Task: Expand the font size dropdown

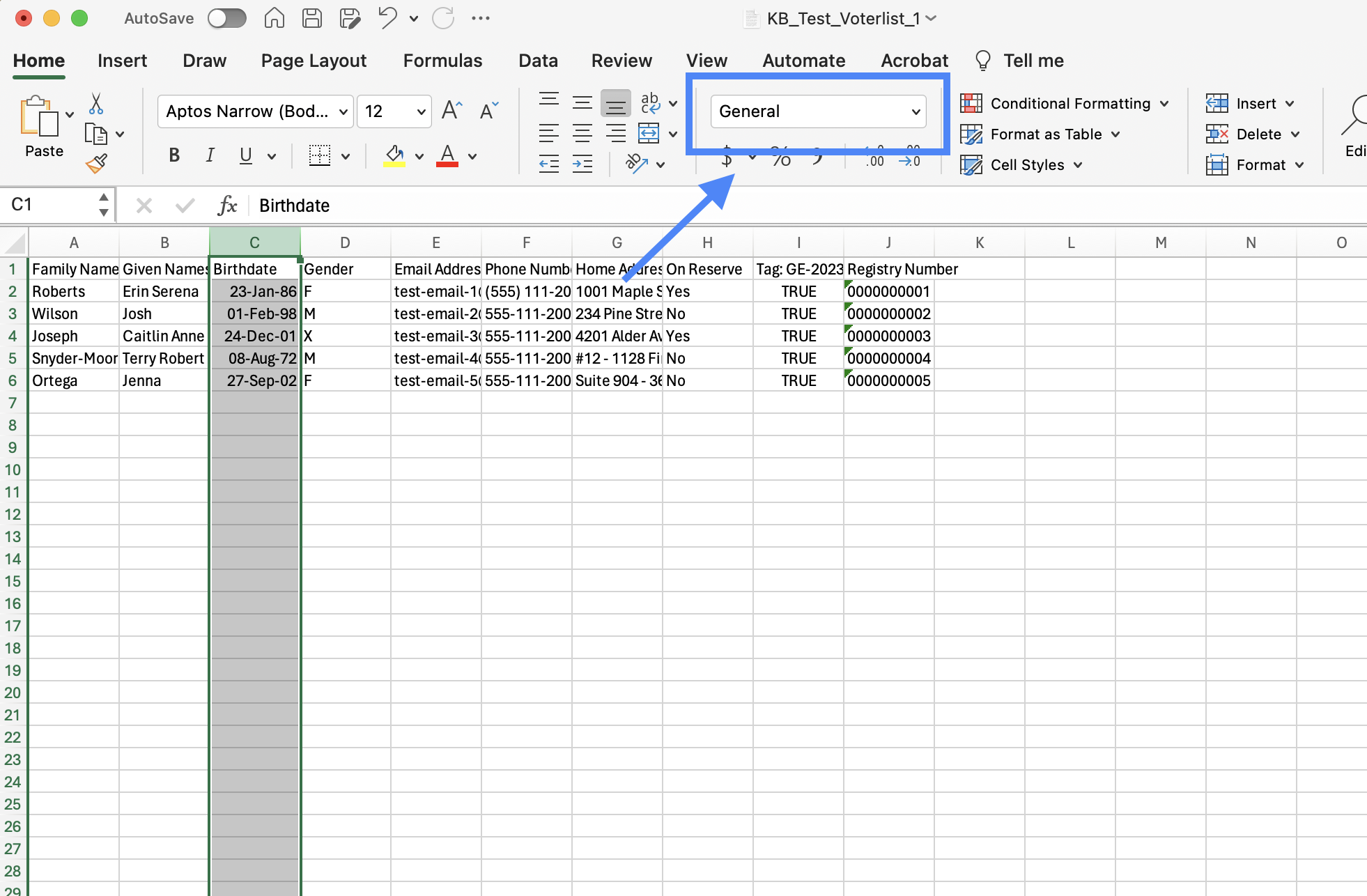Action: coord(421,111)
